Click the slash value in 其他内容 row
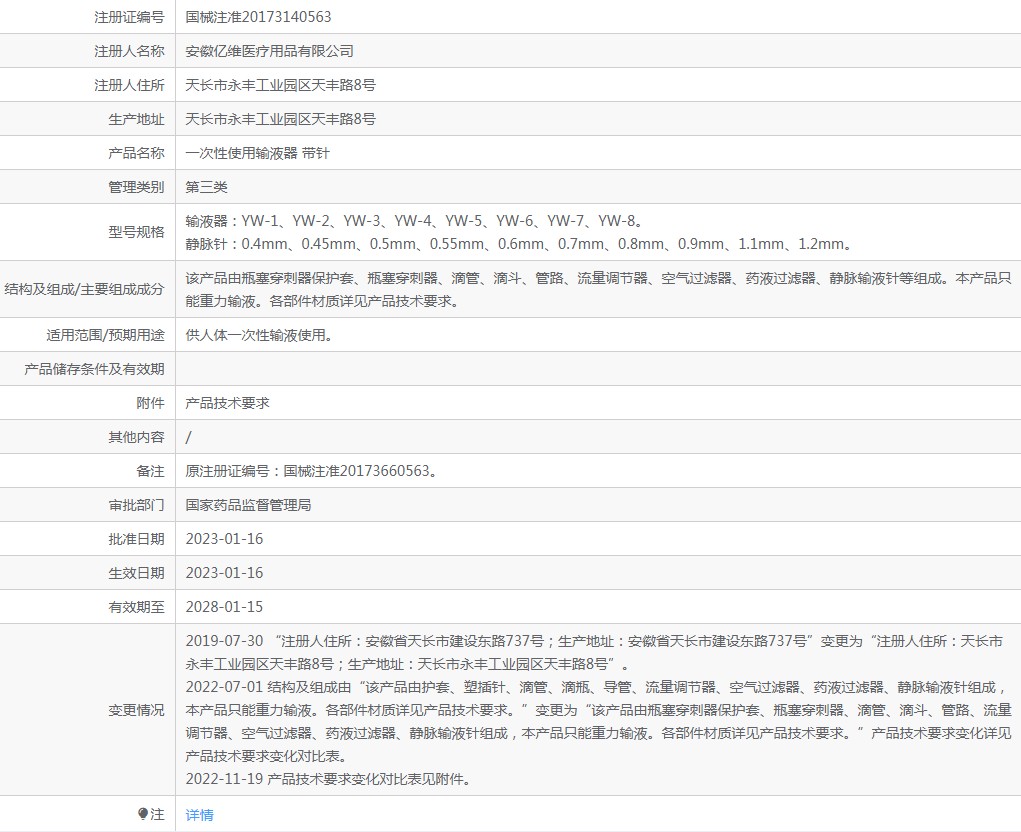1021x832 pixels. [189, 437]
